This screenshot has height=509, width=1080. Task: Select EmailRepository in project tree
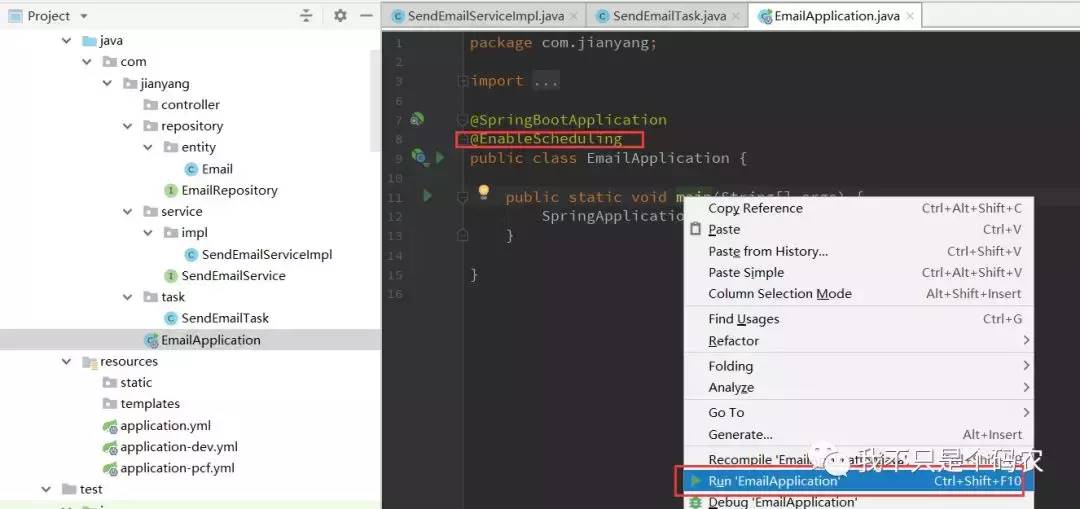point(229,190)
